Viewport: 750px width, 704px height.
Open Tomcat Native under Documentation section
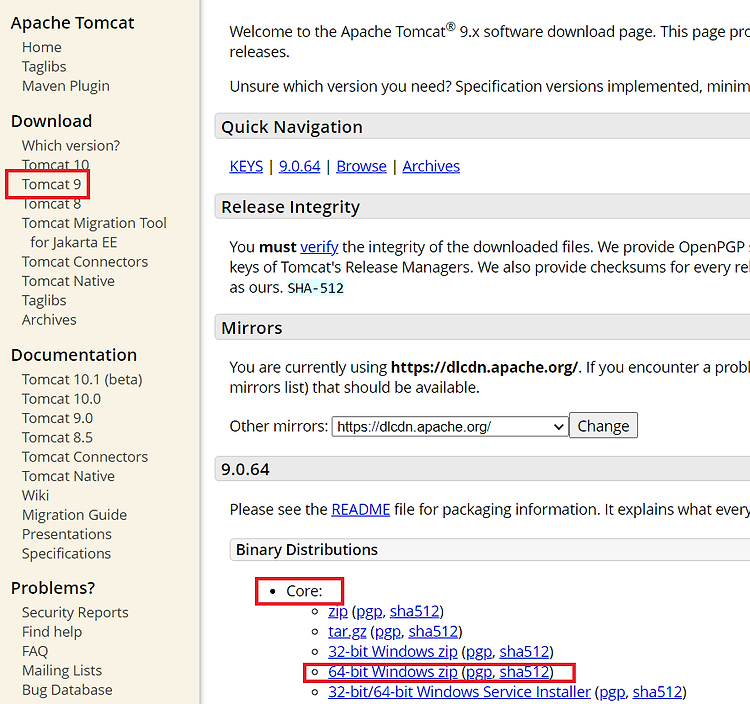click(68, 476)
